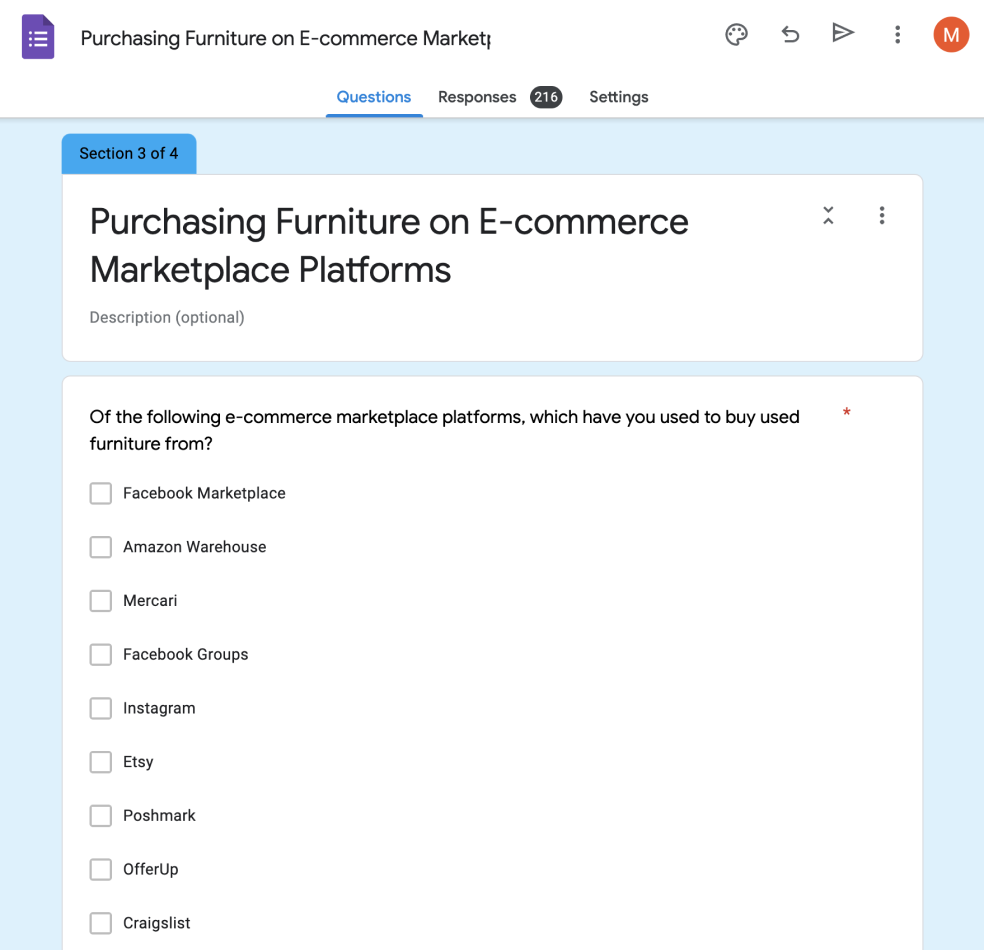Tick the Mercari checkbox
984x950 pixels.
coord(100,600)
